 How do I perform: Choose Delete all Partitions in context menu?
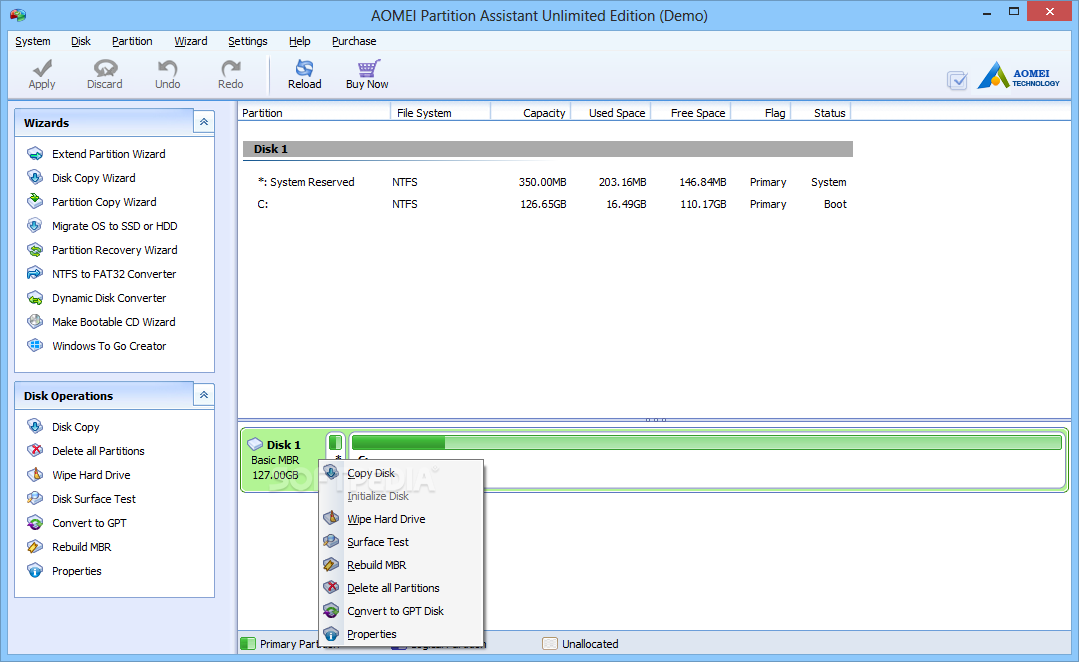402,588
